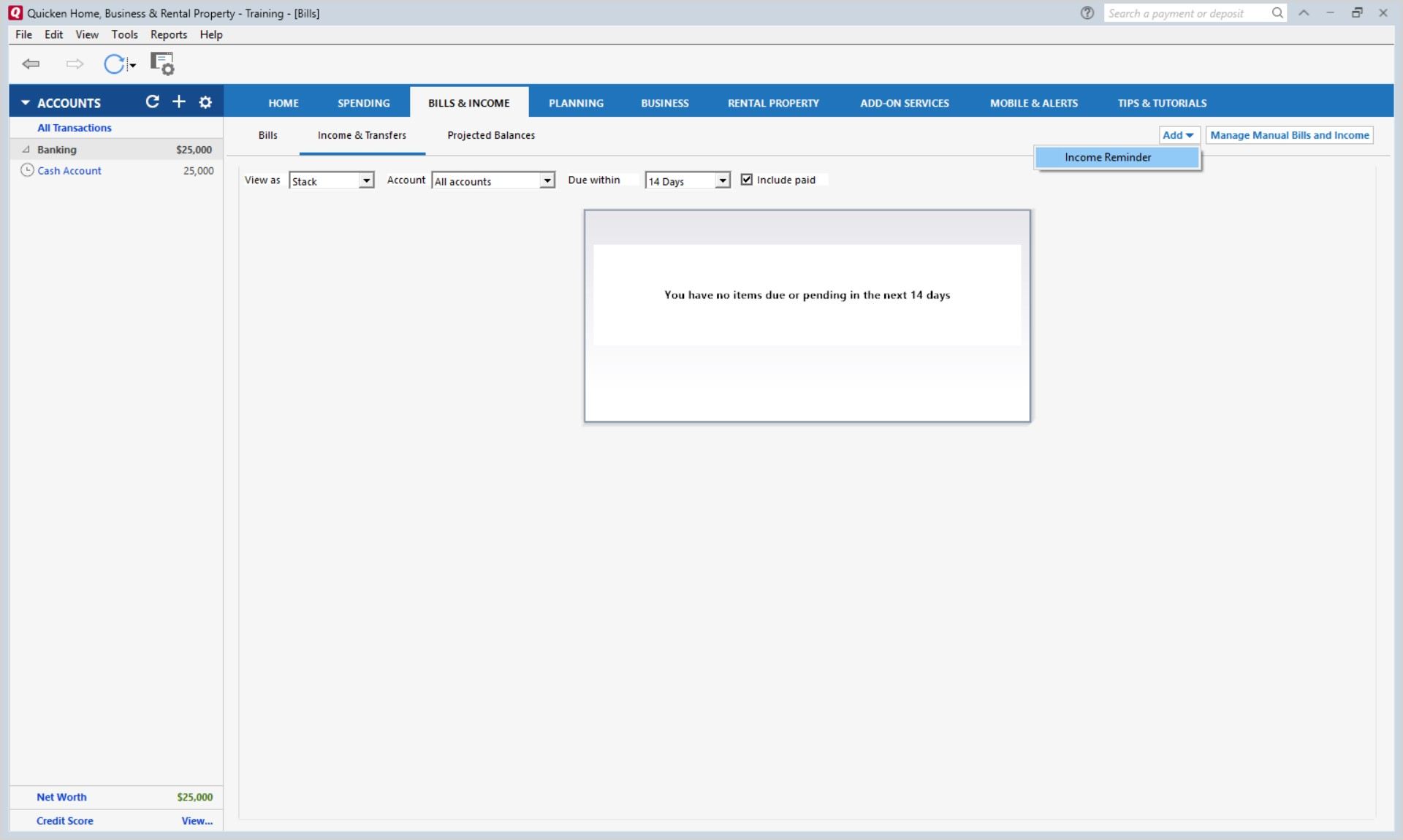Image resolution: width=1403 pixels, height=840 pixels.
Task: Open the View as Stack dropdown
Action: pos(366,181)
